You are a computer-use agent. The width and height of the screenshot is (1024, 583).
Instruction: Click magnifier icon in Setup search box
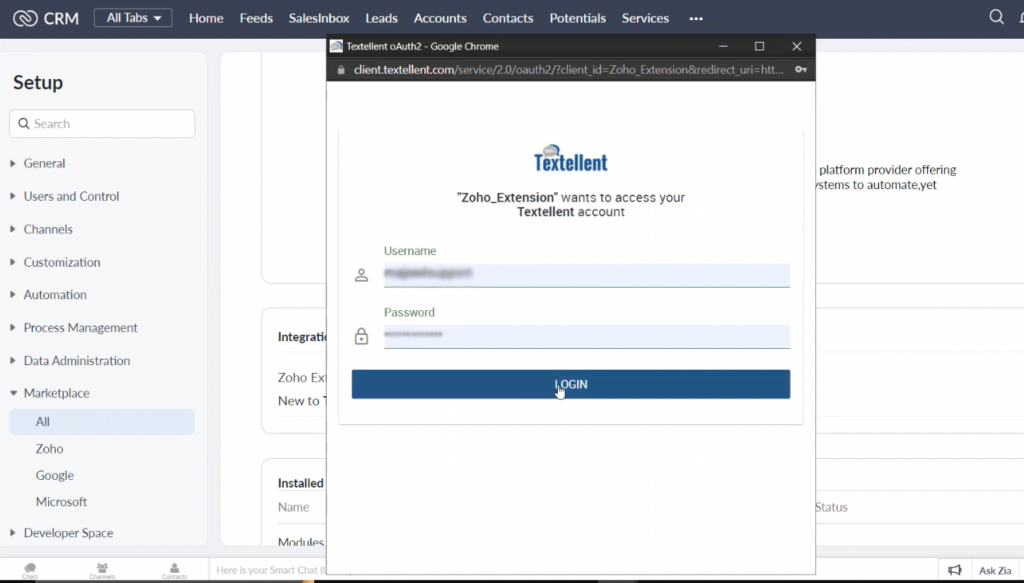24,123
